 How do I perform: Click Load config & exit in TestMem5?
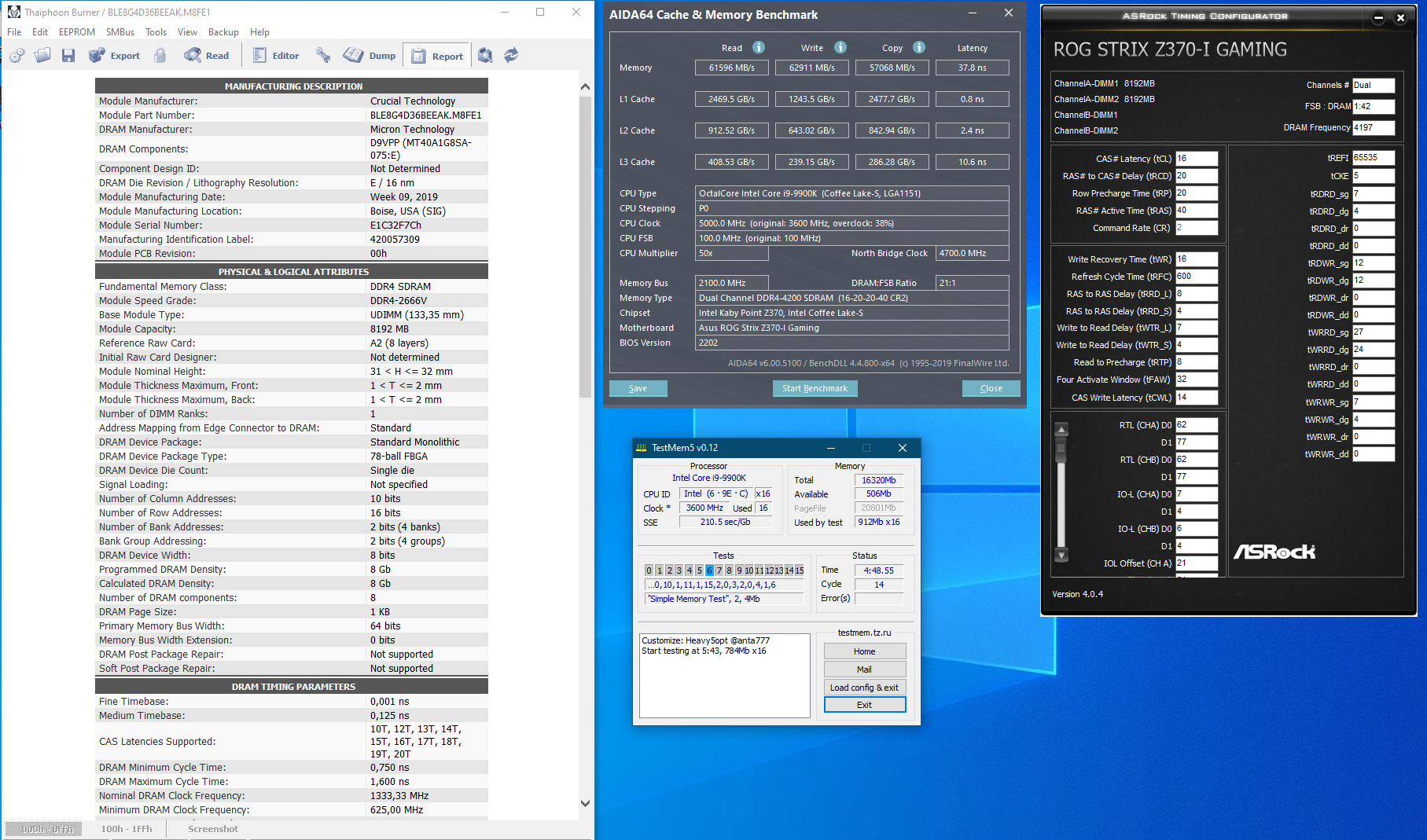pyautogui.click(x=865, y=688)
